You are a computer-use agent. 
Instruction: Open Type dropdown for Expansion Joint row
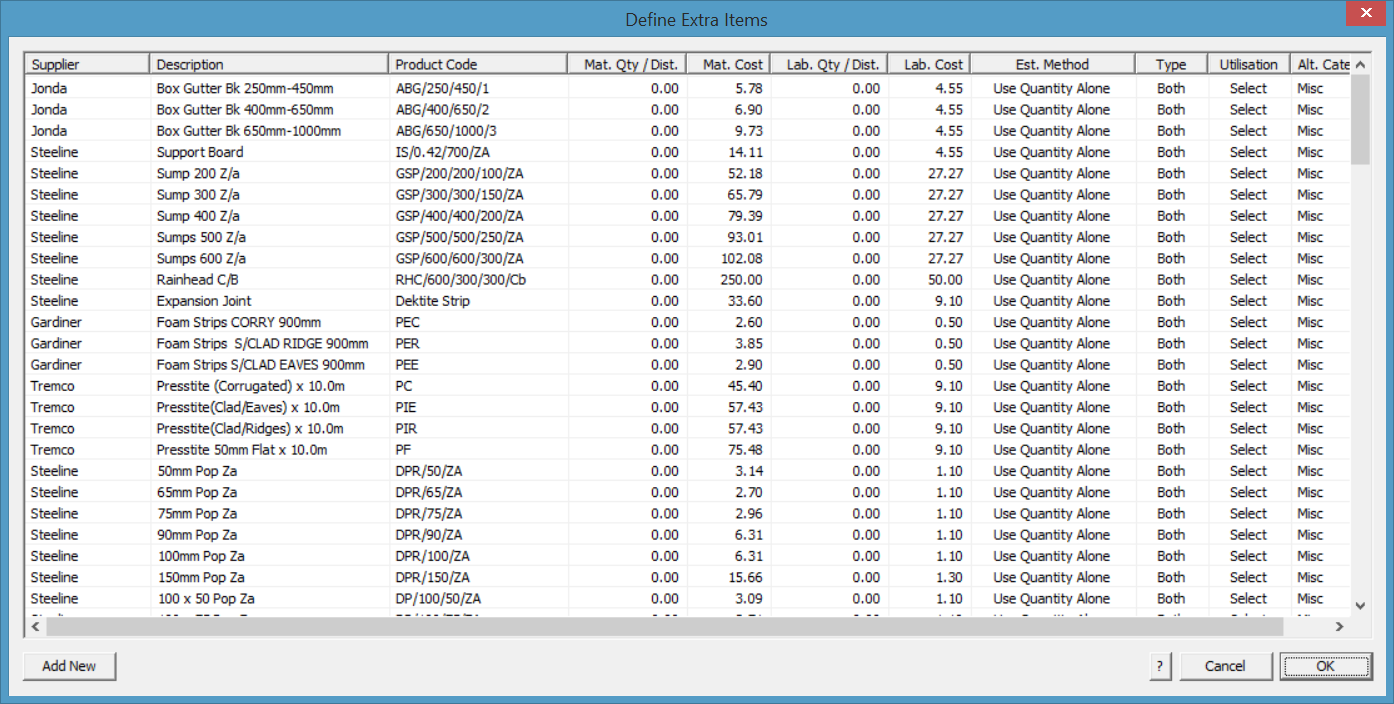1171,301
